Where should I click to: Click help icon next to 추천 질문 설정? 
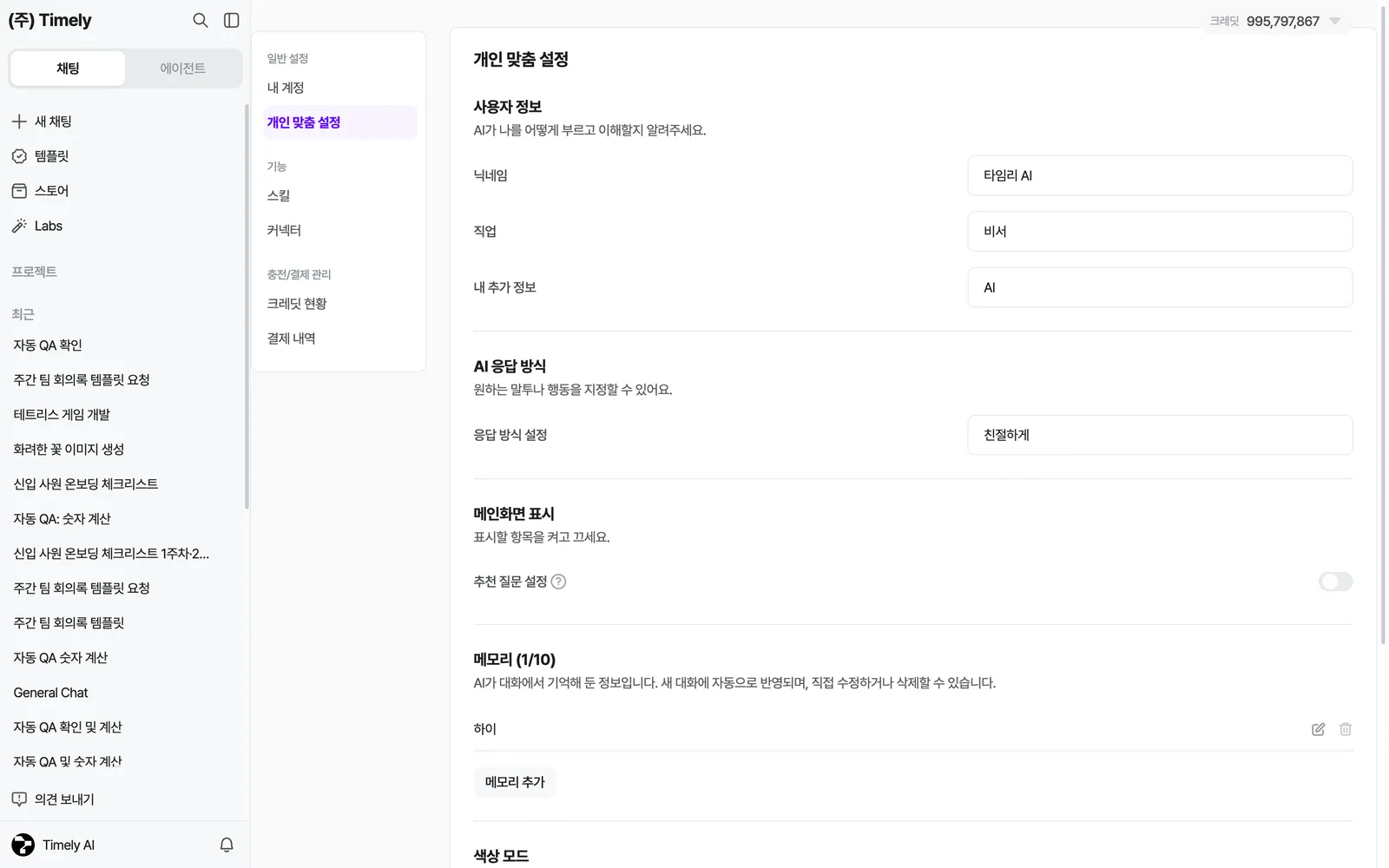(559, 582)
